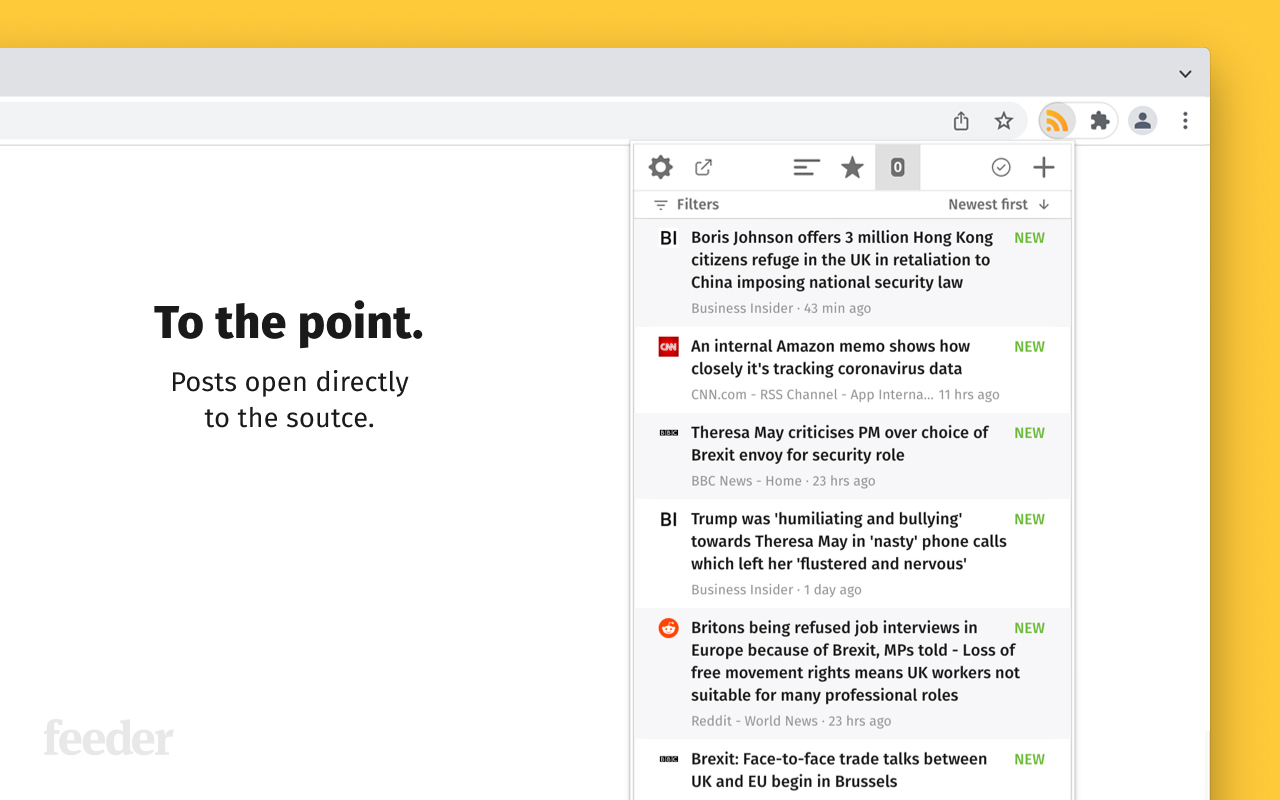Open Chrome's three-dot menu
Screen dimensions: 1280x800
[1185, 120]
